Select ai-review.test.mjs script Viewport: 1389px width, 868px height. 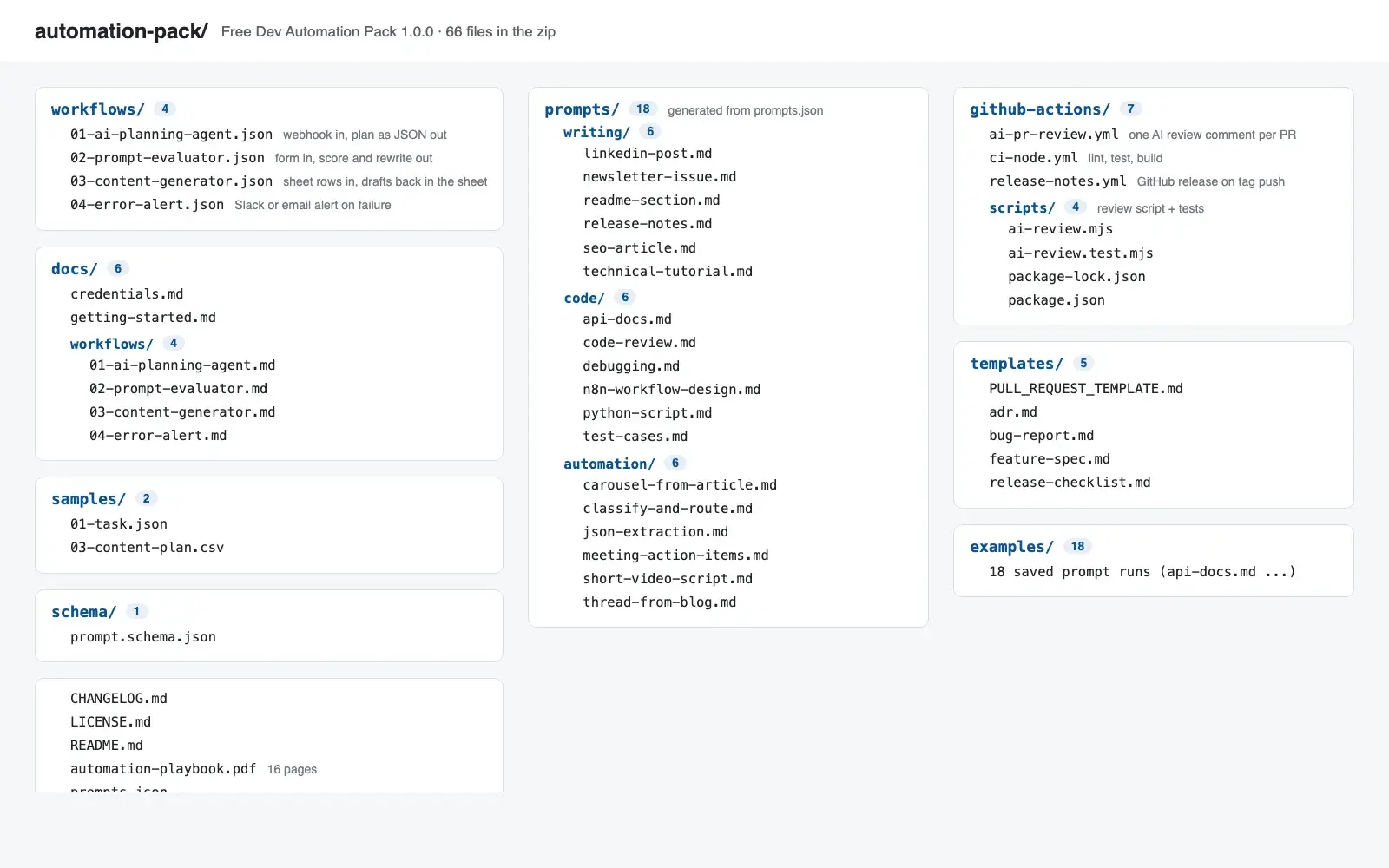pyautogui.click(x=1081, y=253)
